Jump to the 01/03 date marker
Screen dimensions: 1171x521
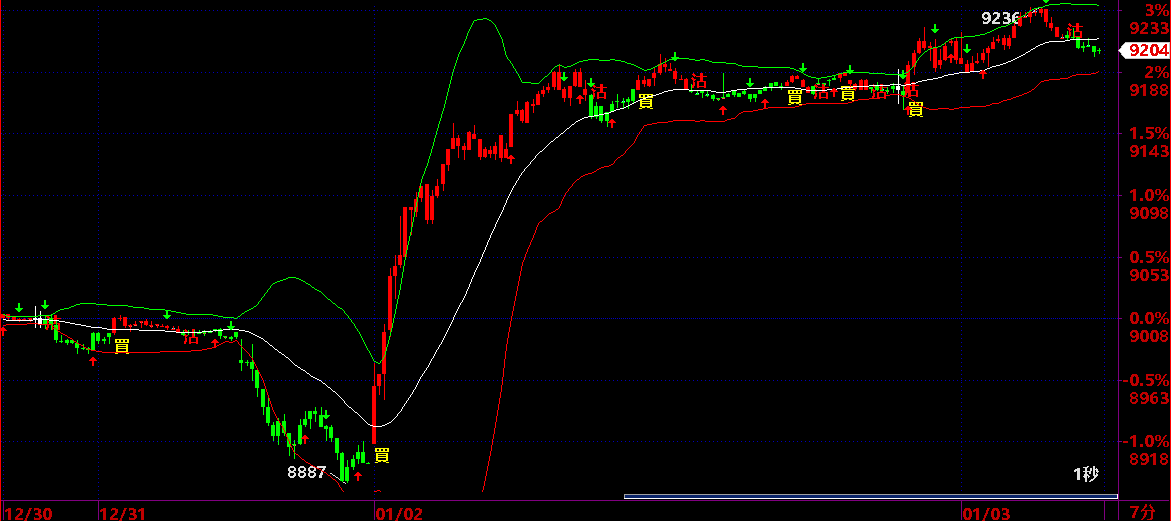[x=986, y=513]
